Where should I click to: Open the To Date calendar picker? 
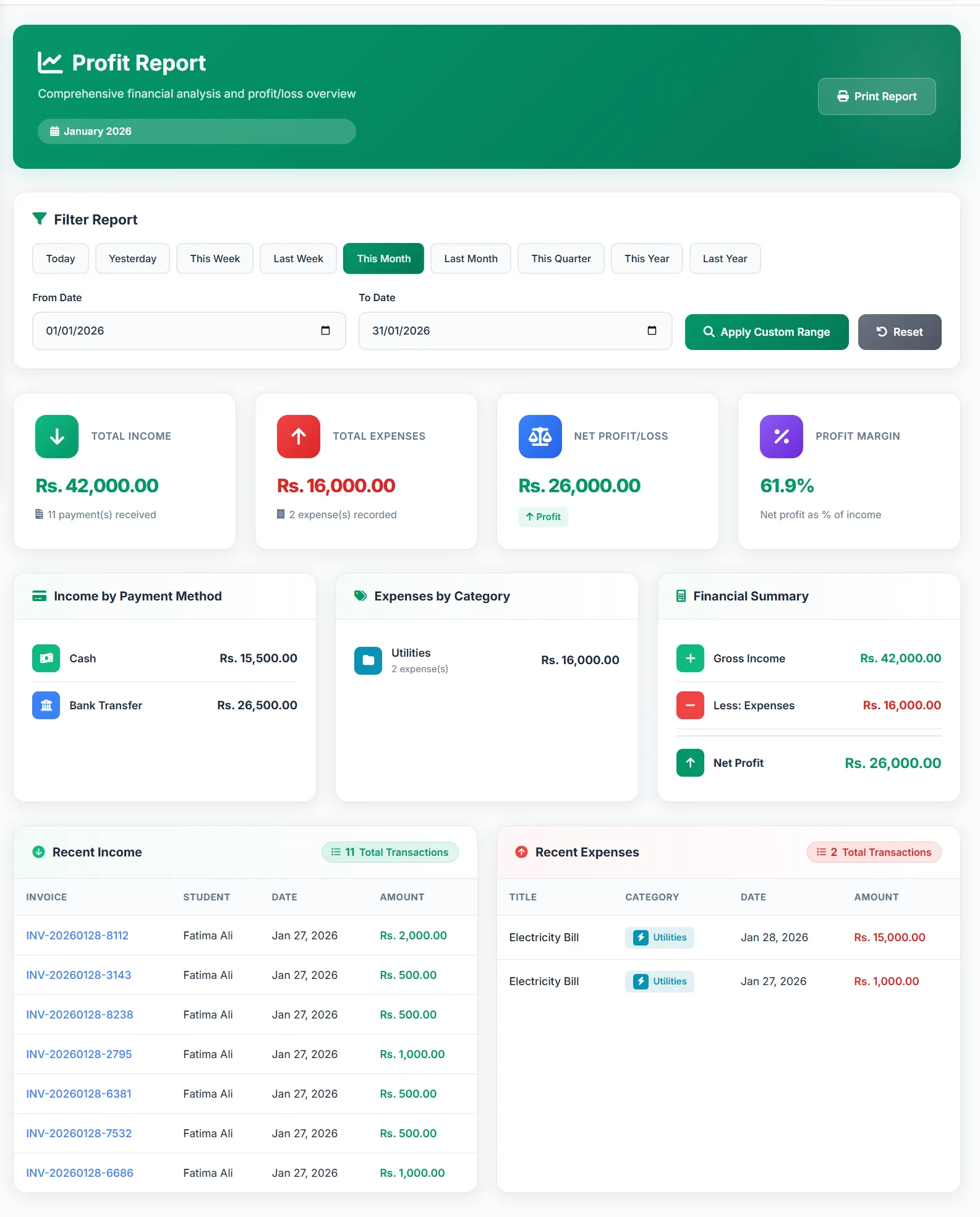tap(652, 331)
